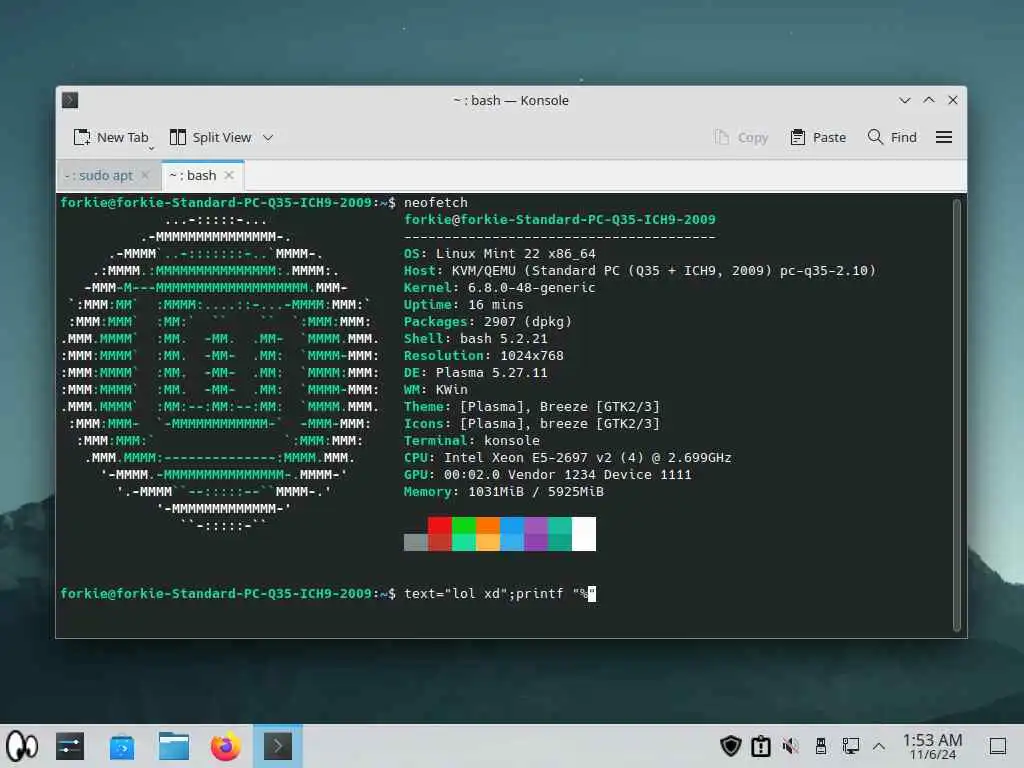
Task: Switch to the 'sudo apt' tab
Action: pos(99,175)
